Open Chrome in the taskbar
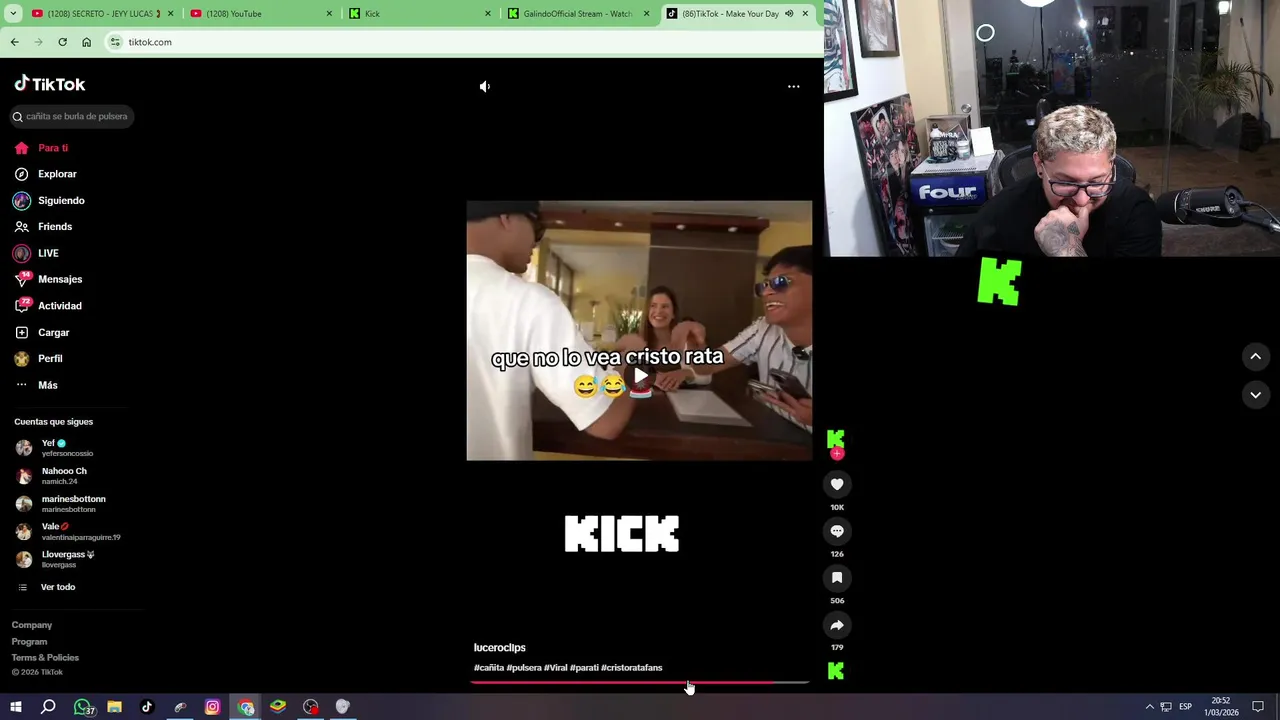The height and width of the screenshot is (720, 1280). (x=246, y=707)
